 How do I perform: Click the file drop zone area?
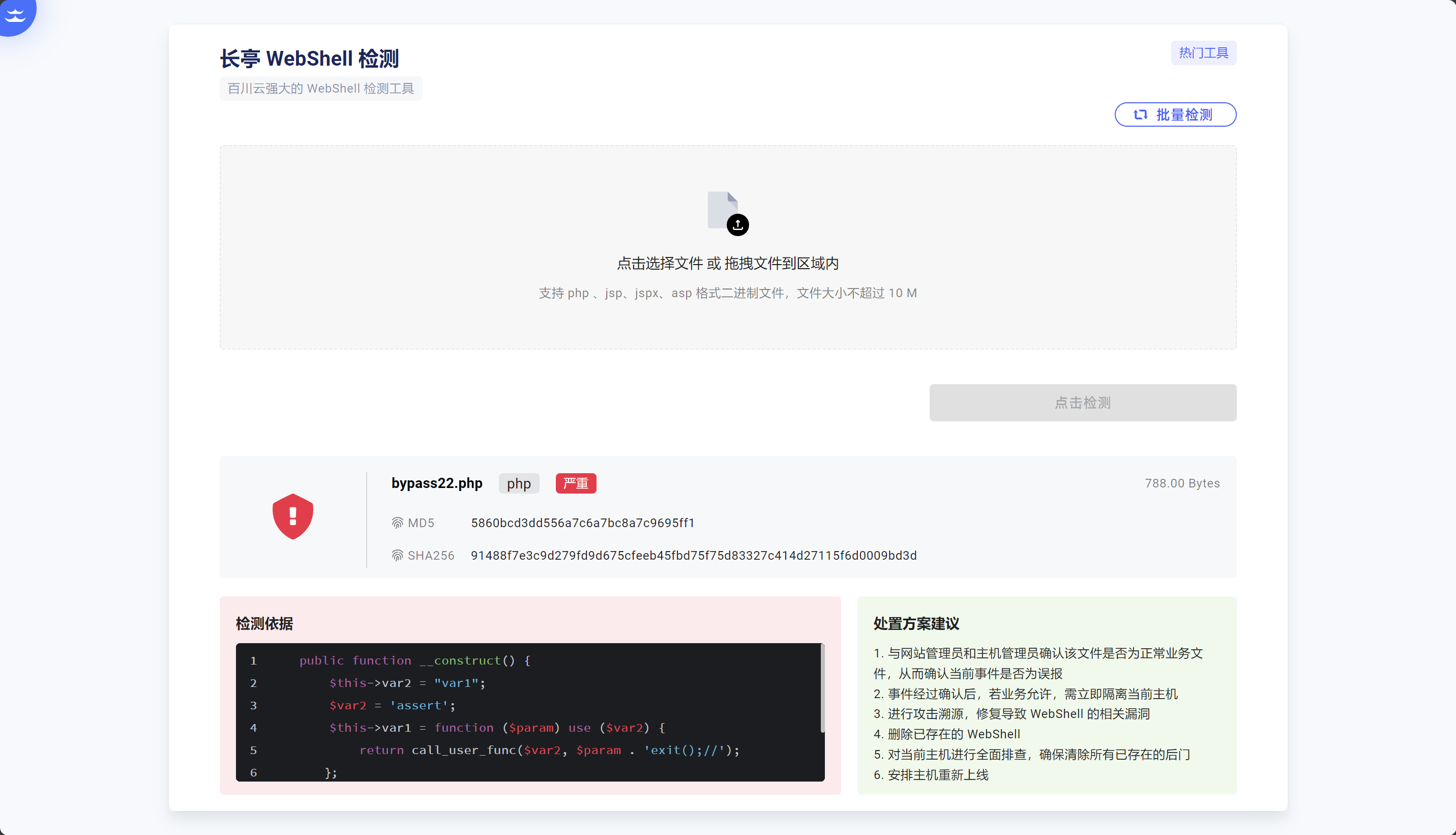point(727,321)
